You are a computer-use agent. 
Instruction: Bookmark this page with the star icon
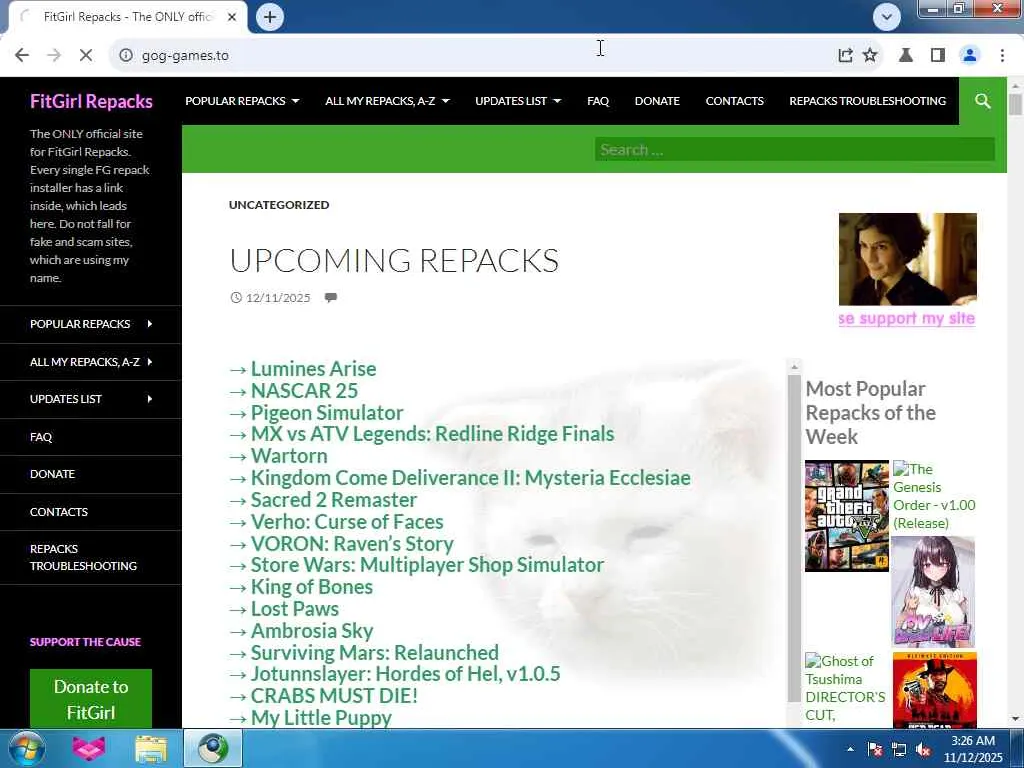pyautogui.click(x=870, y=56)
